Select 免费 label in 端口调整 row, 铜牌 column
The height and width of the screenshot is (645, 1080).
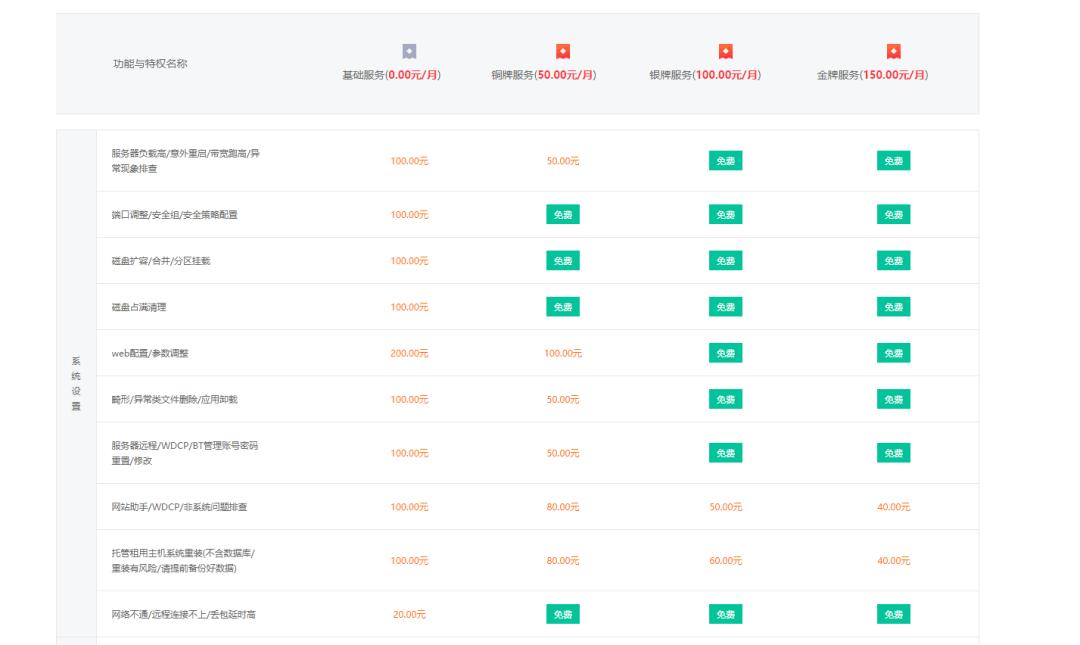point(562,212)
